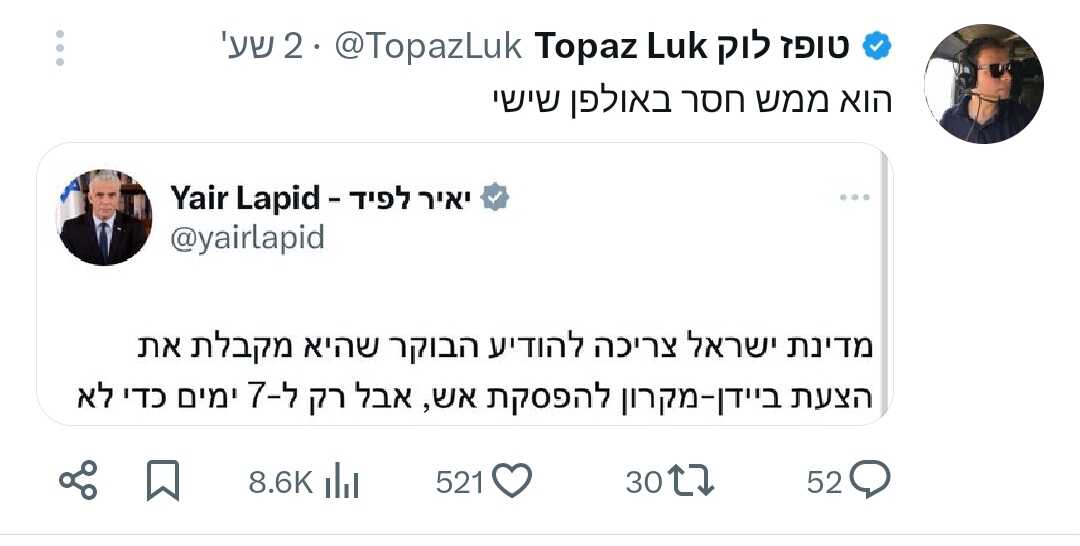Screen dimensions: 1080x546
Task: Click the 521 likes count
Action: (x=460, y=483)
